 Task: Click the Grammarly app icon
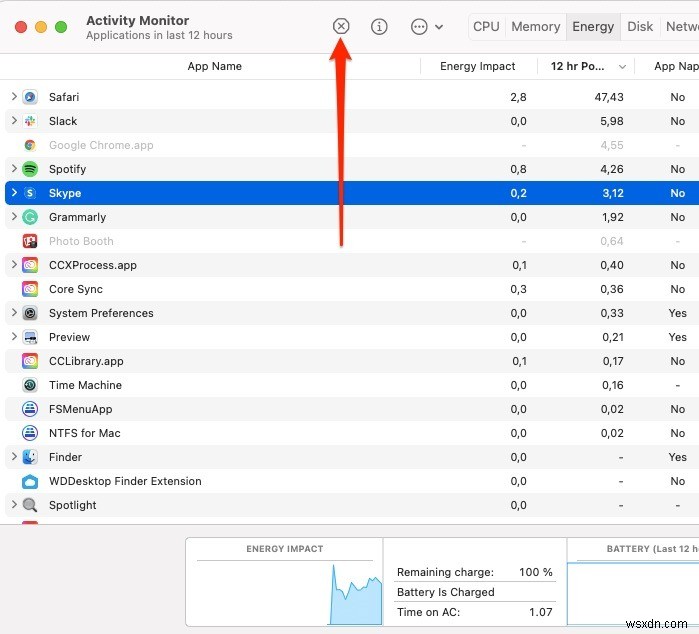tap(30, 217)
